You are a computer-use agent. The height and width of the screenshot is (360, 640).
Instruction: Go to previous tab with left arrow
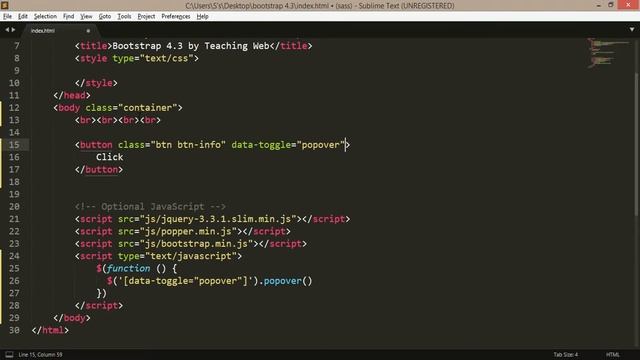tap(7, 30)
